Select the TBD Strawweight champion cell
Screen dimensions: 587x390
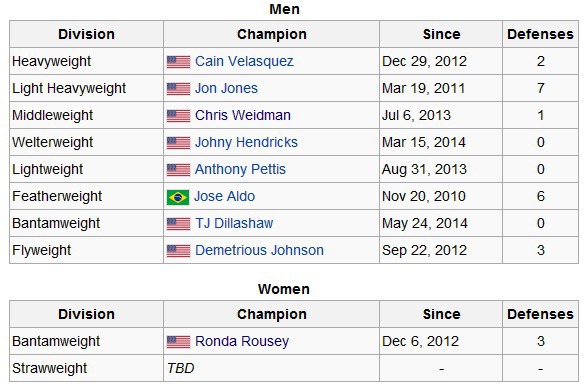[271, 368]
